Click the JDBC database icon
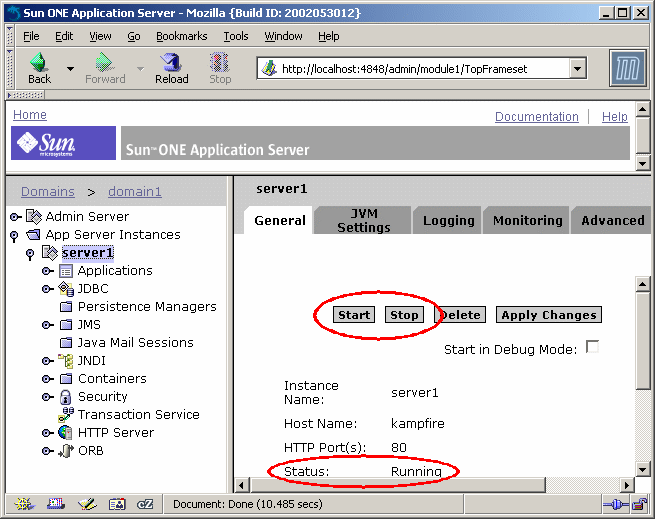655x519 pixels. coord(66,289)
